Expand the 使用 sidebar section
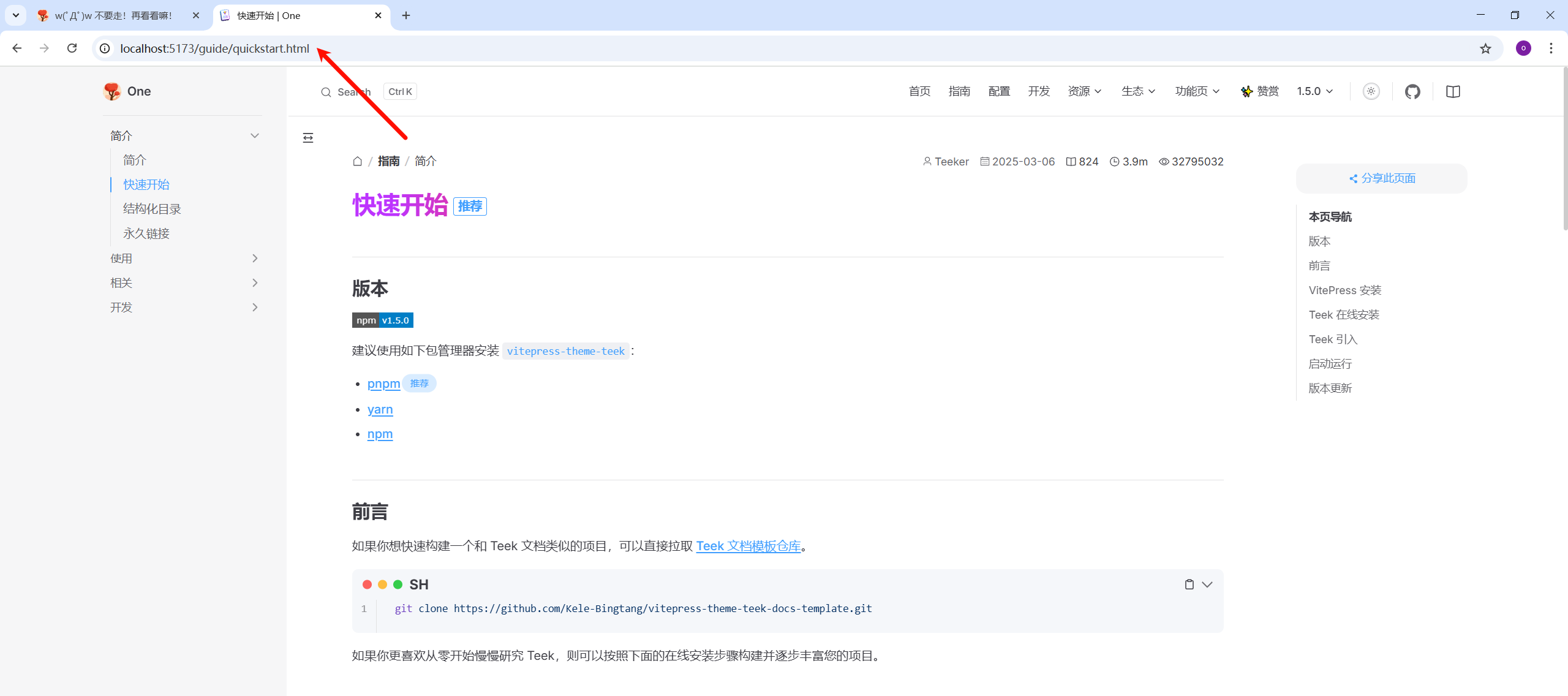 tap(255, 258)
